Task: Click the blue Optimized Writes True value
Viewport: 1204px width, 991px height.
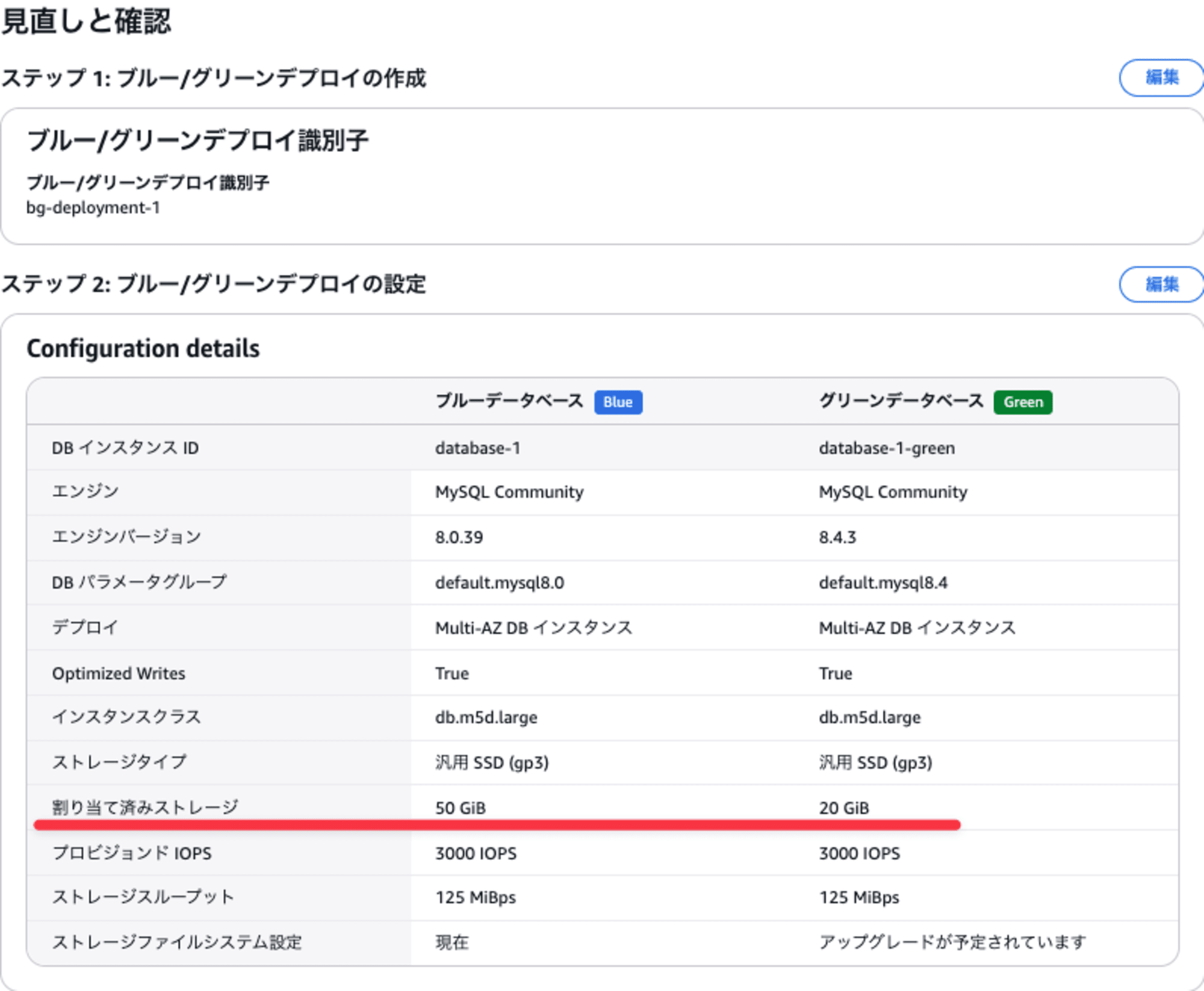Action: point(452,673)
